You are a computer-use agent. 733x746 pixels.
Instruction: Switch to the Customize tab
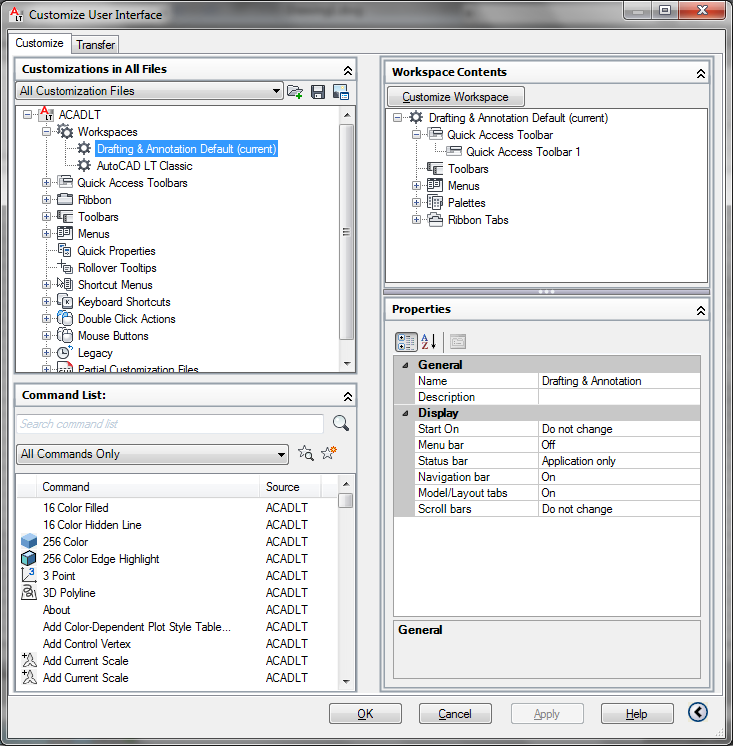point(39,43)
